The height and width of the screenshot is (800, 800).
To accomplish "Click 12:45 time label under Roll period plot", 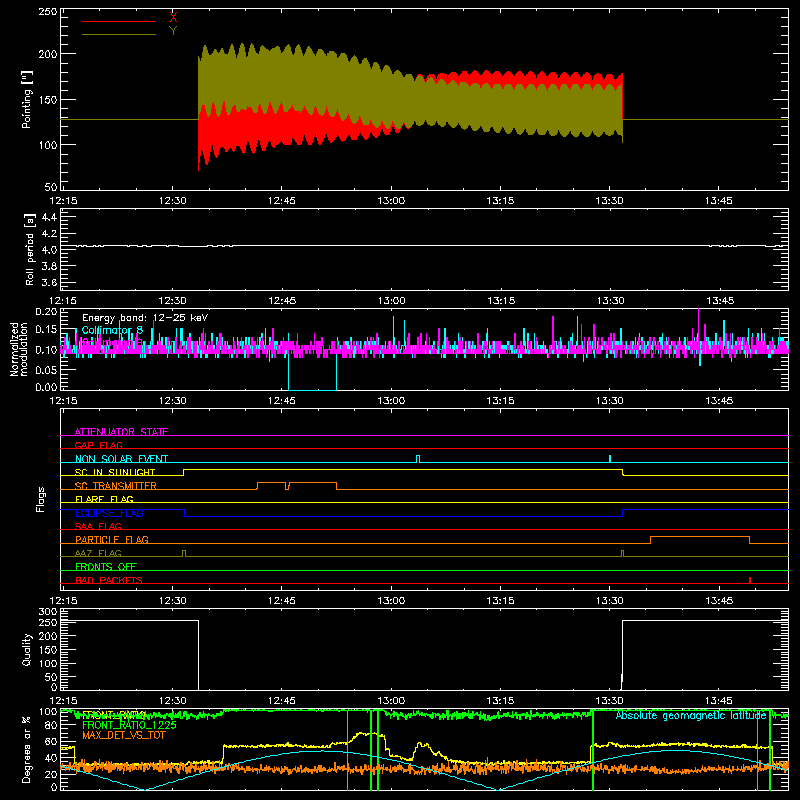I will [x=282, y=301].
